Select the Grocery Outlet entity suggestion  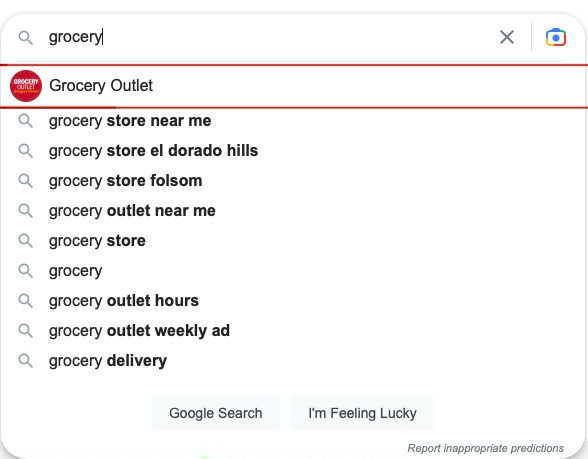pos(294,86)
